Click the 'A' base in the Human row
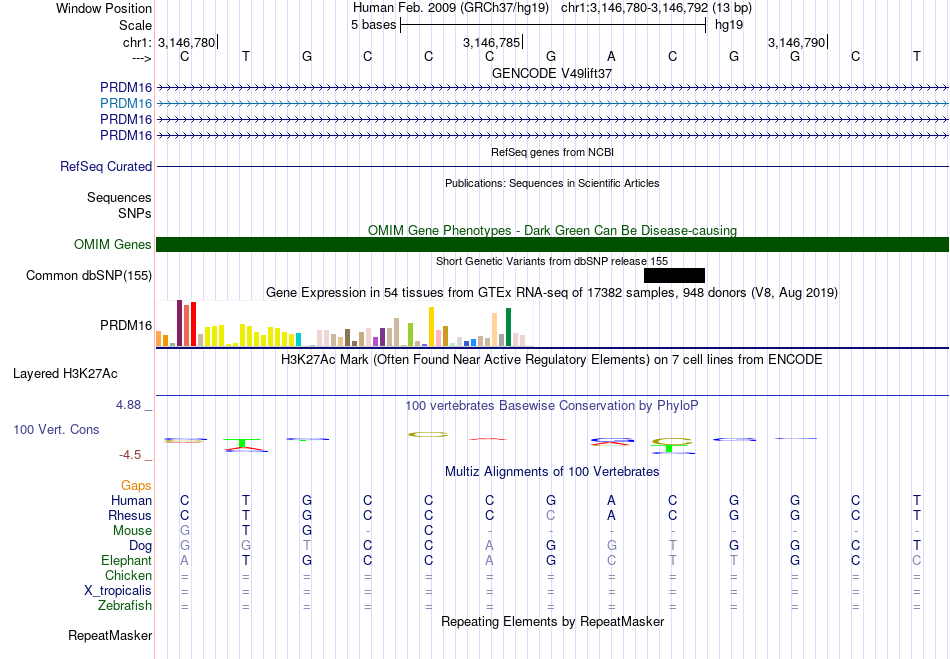The image size is (950, 659). [x=611, y=500]
